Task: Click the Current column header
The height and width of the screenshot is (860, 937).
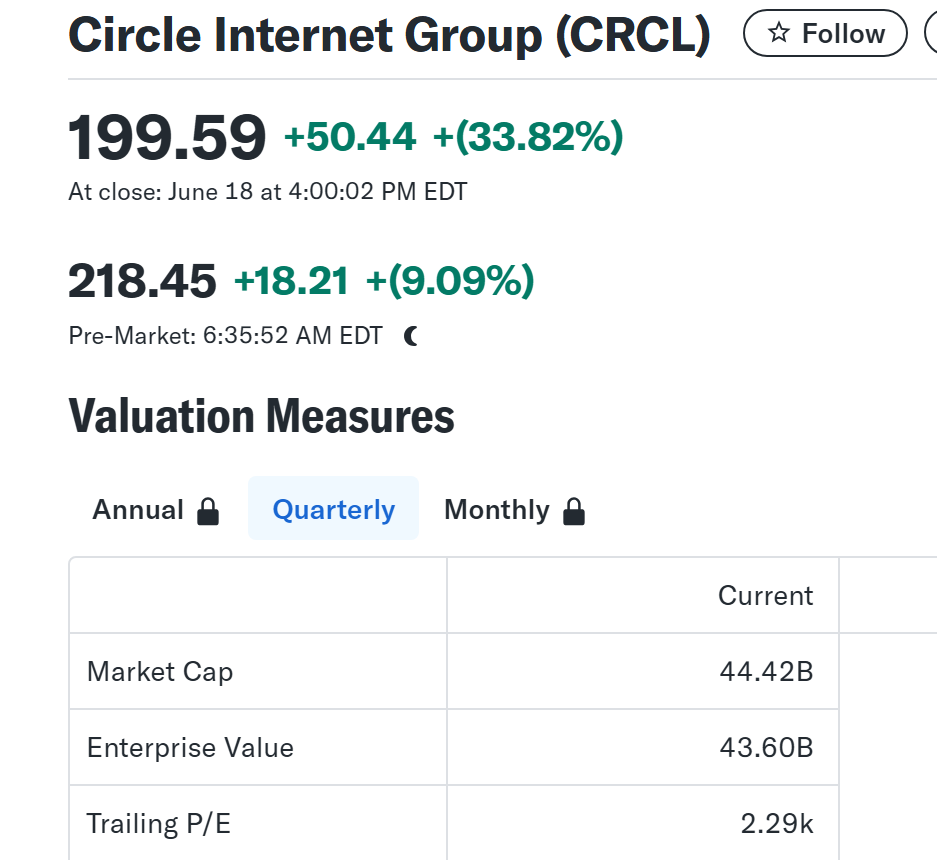Action: tap(765, 596)
